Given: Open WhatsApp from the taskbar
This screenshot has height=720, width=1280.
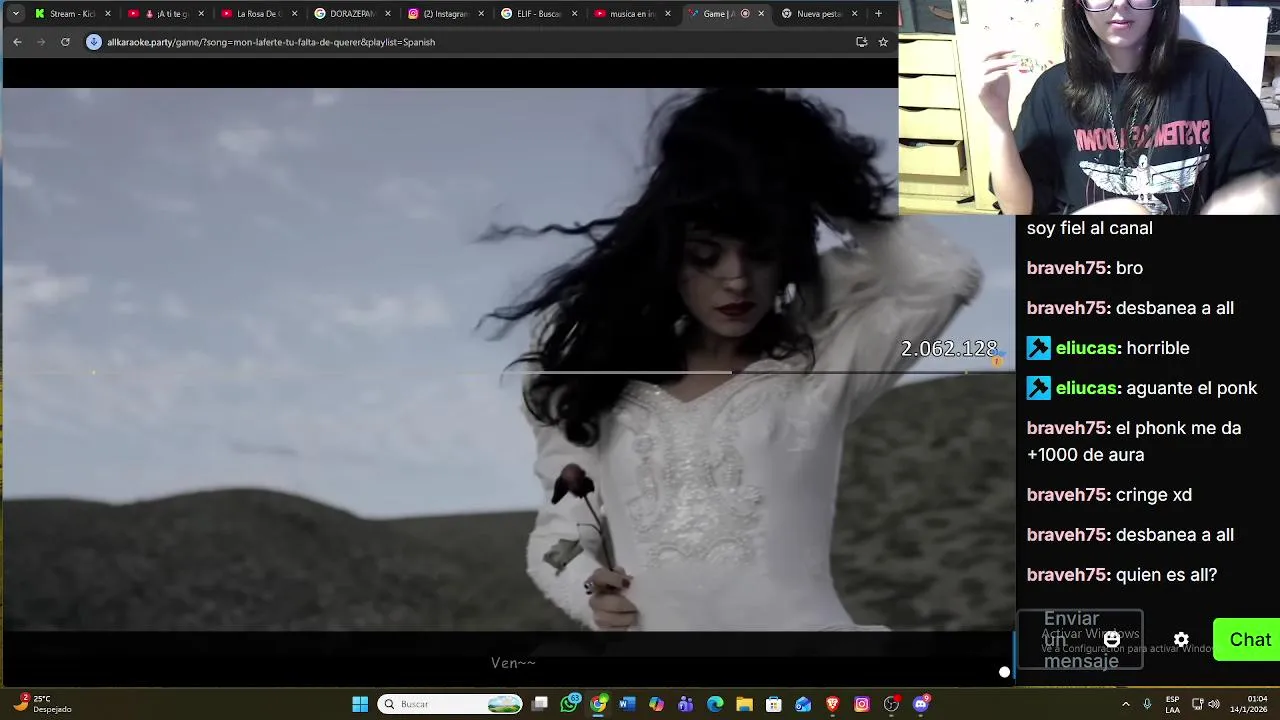Looking at the screenshot, I should point(569,704).
